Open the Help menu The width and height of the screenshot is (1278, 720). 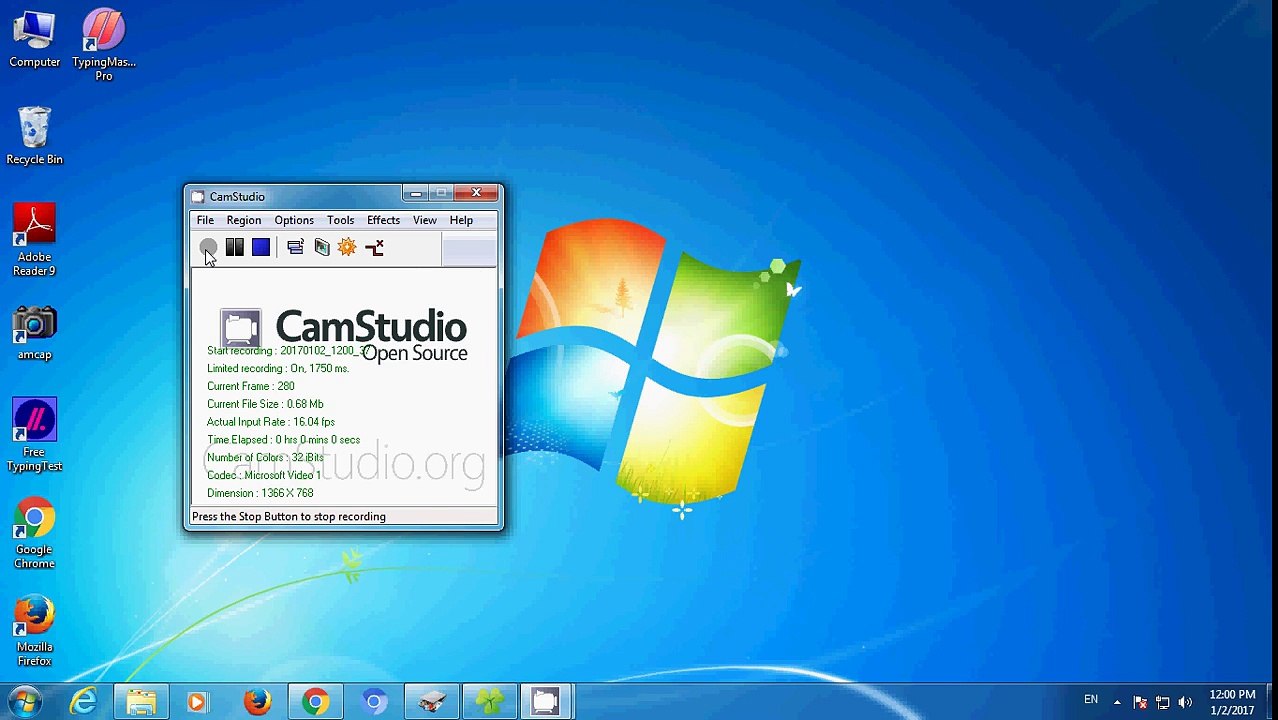point(461,220)
